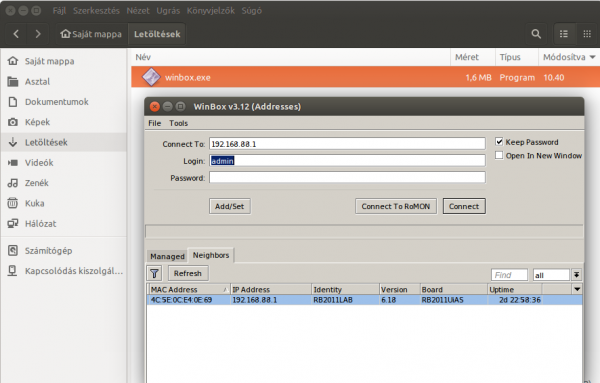Sort by Uptime column header
The width and height of the screenshot is (600, 383).
[x=515, y=289]
